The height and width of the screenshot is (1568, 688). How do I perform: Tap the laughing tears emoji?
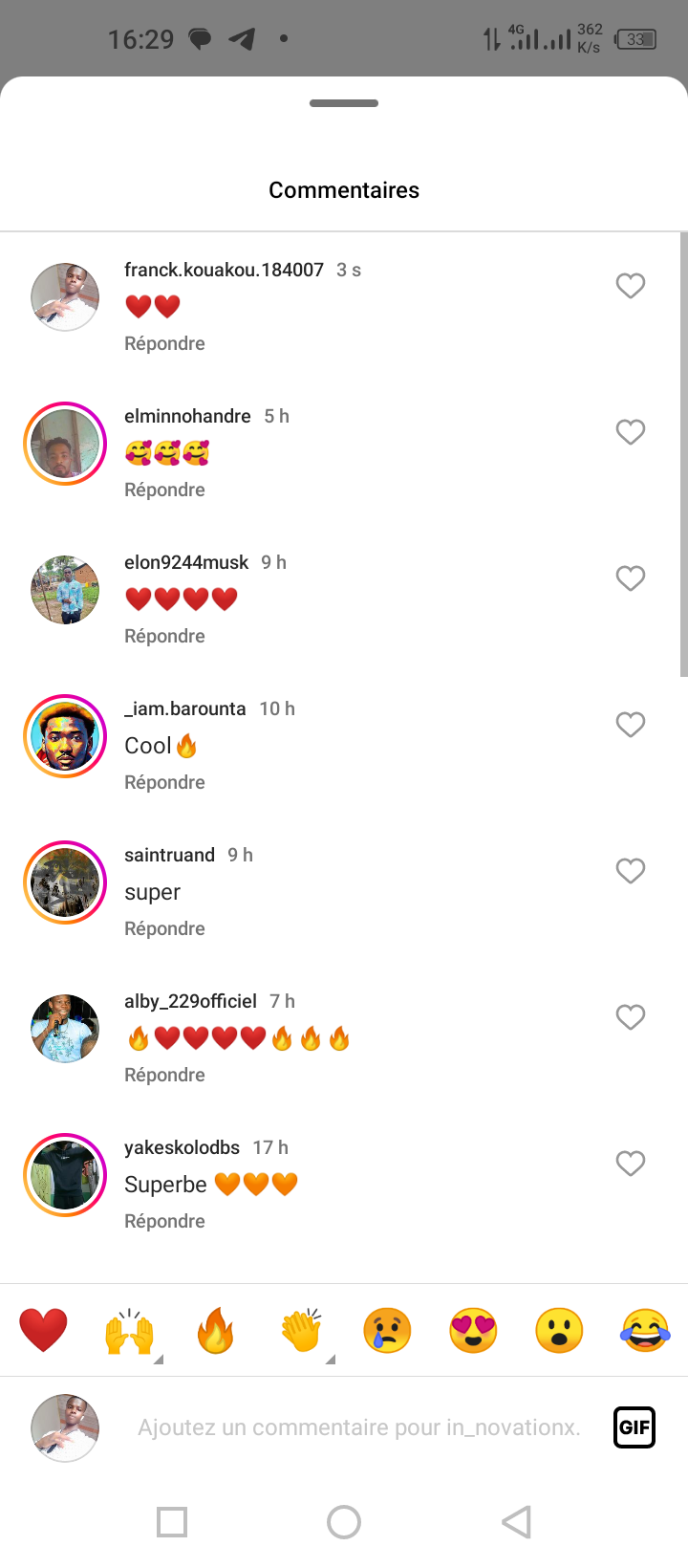click(645, 1330)
